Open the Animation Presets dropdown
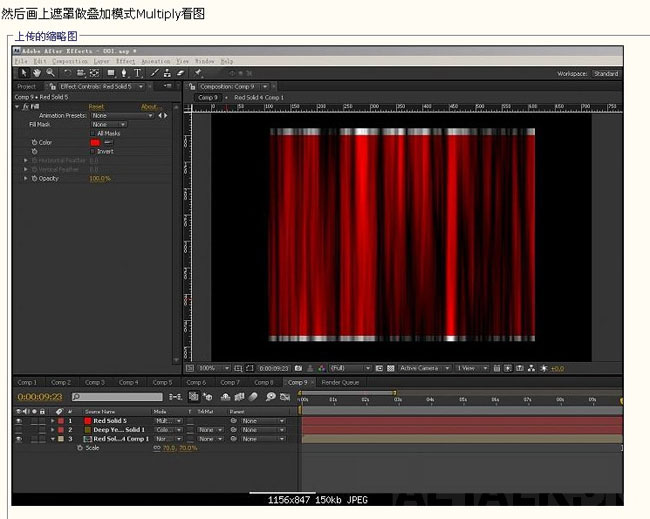Viewport: 650px width, 519px height. (x=123, y=115)
